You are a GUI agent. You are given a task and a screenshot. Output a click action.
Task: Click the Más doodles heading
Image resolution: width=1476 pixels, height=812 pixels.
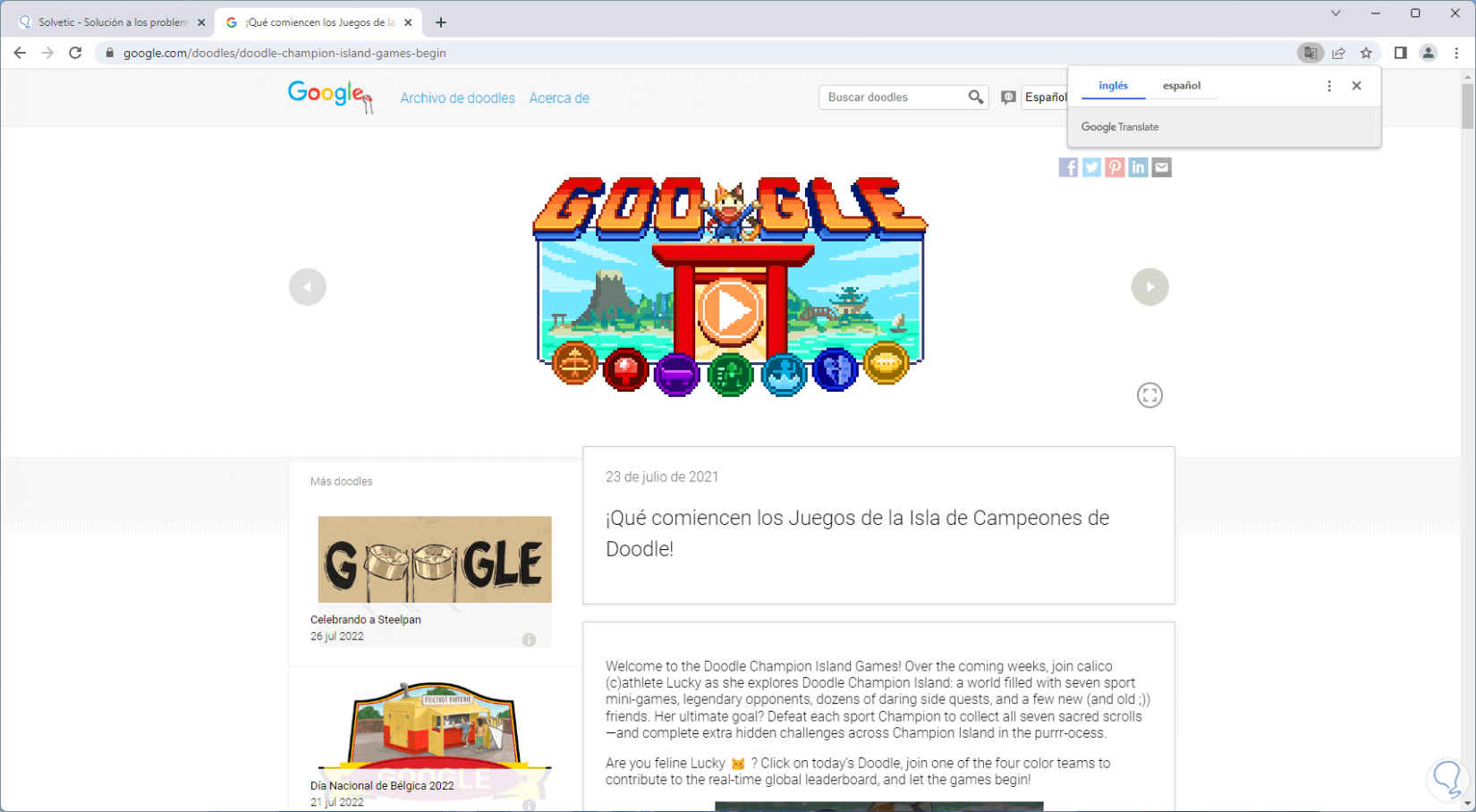click(342, 481)
